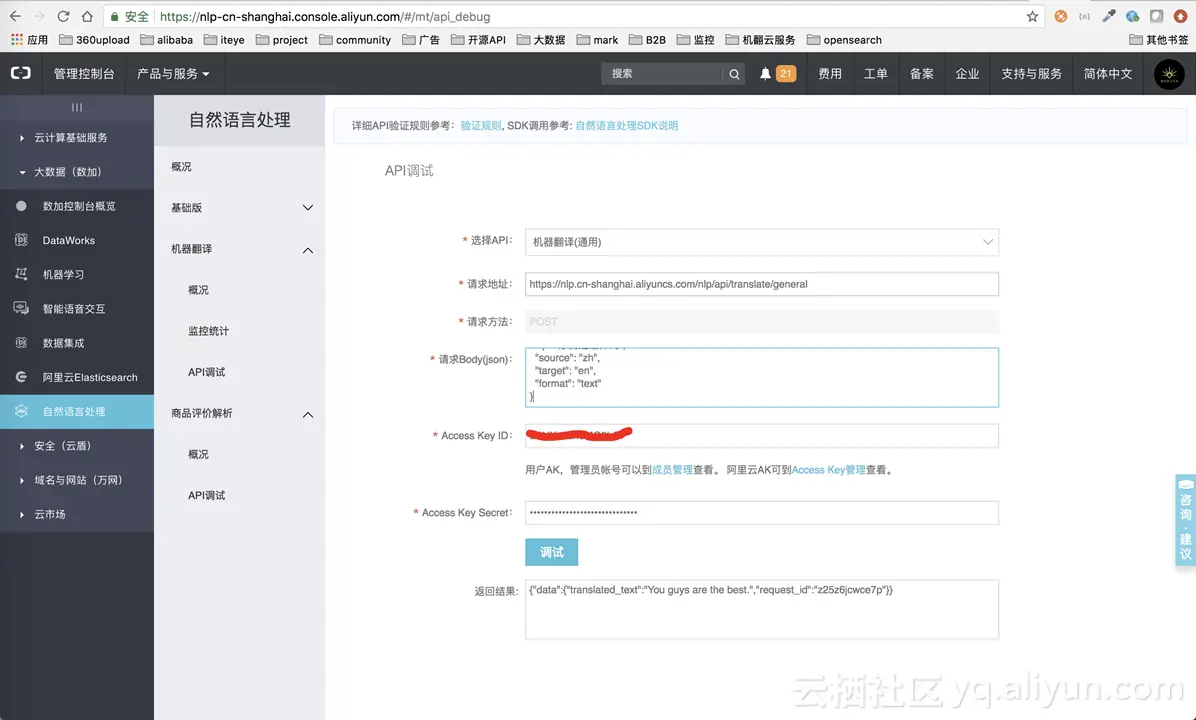Open API调试 under 机器翻译

[x=207, y=372]
